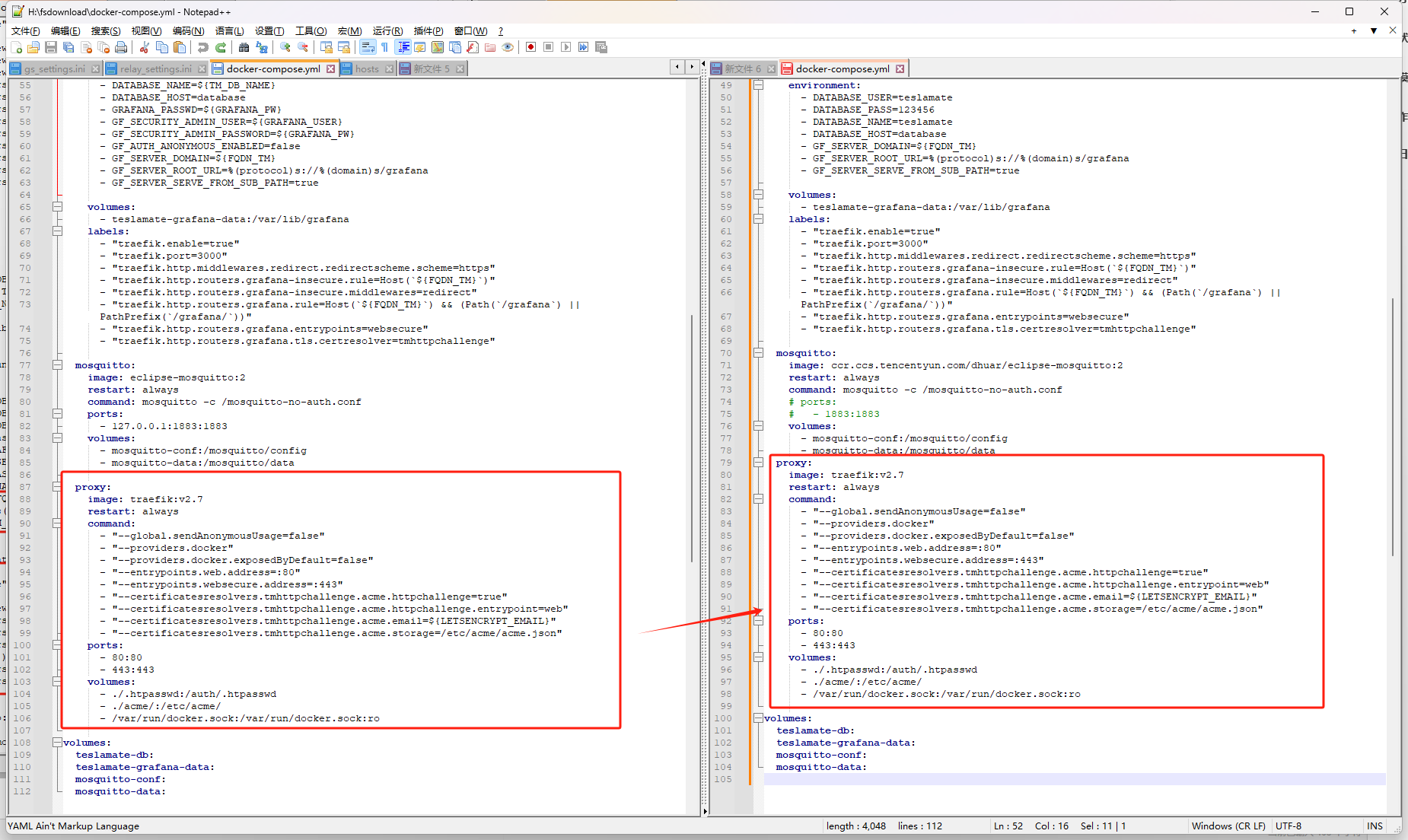Viewport: 1408px width, 840px height.
Task: Click the right pane vertical scrollbar
Action: (1393, 426)
